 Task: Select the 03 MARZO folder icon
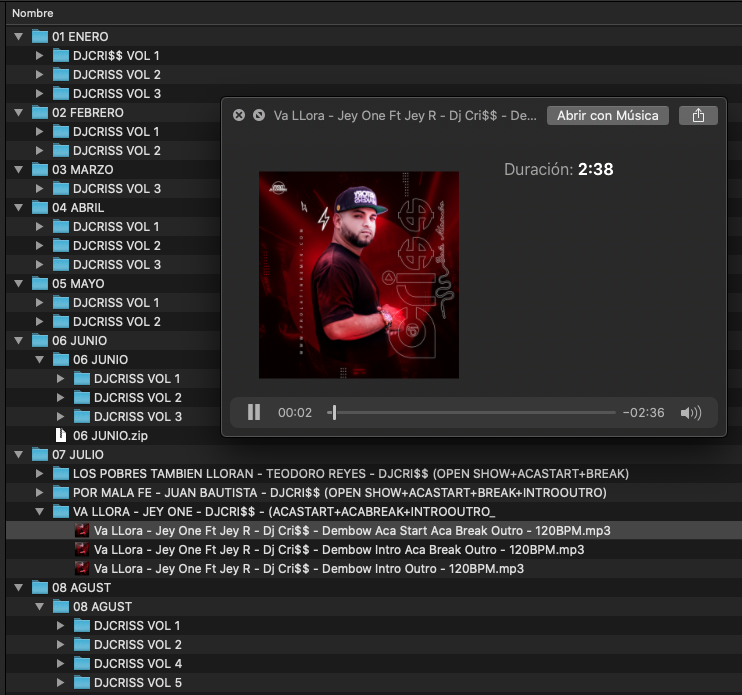click(40, 170)
